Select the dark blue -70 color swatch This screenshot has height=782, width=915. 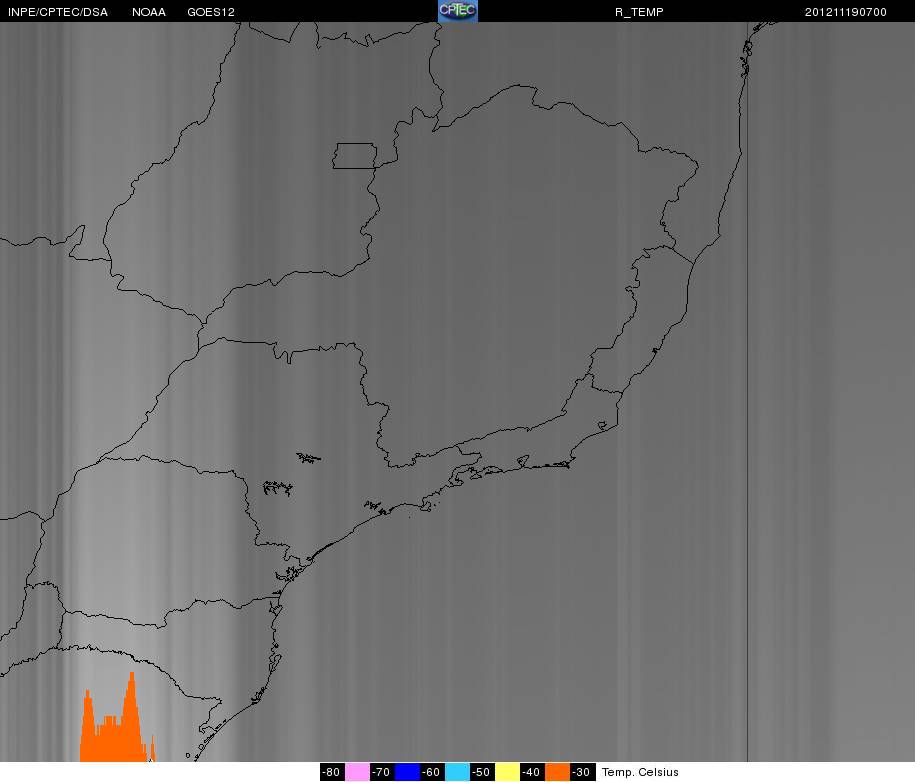tap(407, 772)
